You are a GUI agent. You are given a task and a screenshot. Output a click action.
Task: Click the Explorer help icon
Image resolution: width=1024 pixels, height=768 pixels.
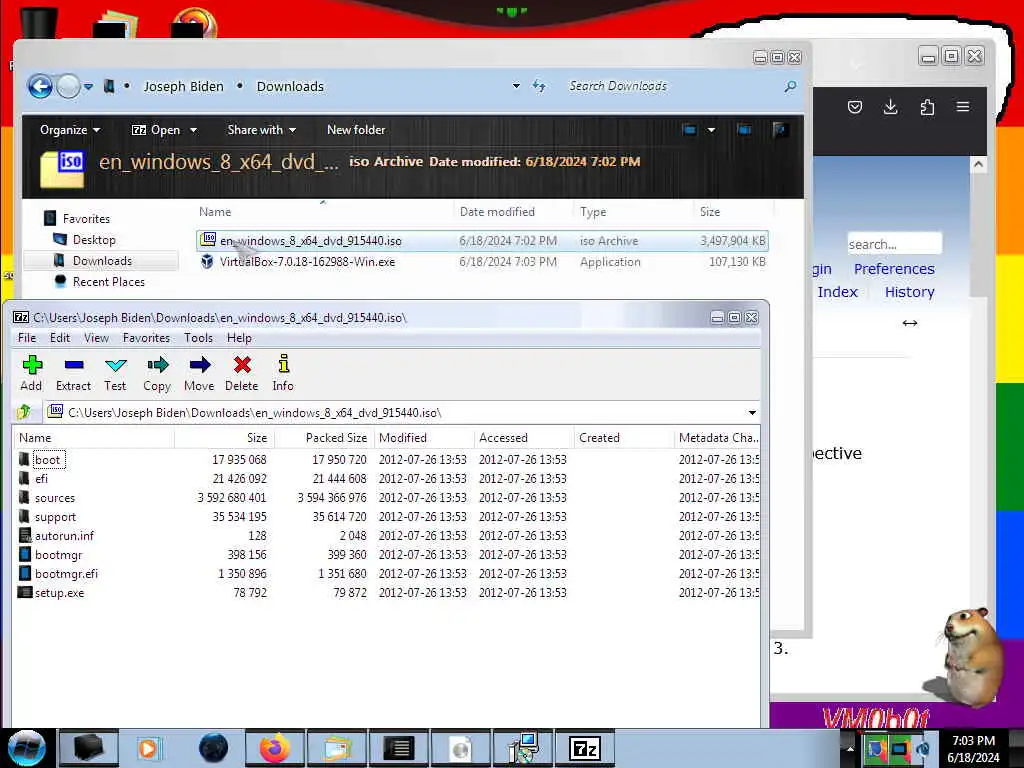point(778,129)
